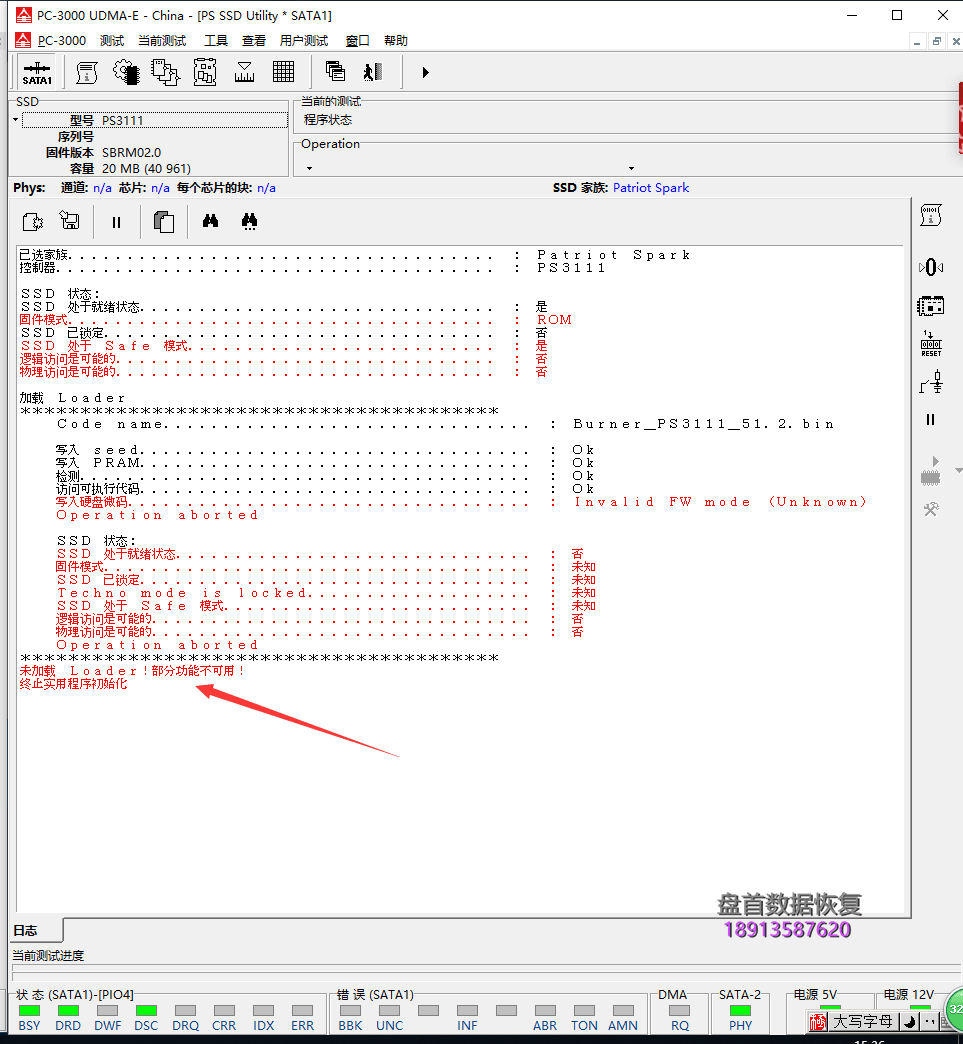Open the circuit board map icon
The height and width of the screenshot is (1044, 963).
point(205,72)
